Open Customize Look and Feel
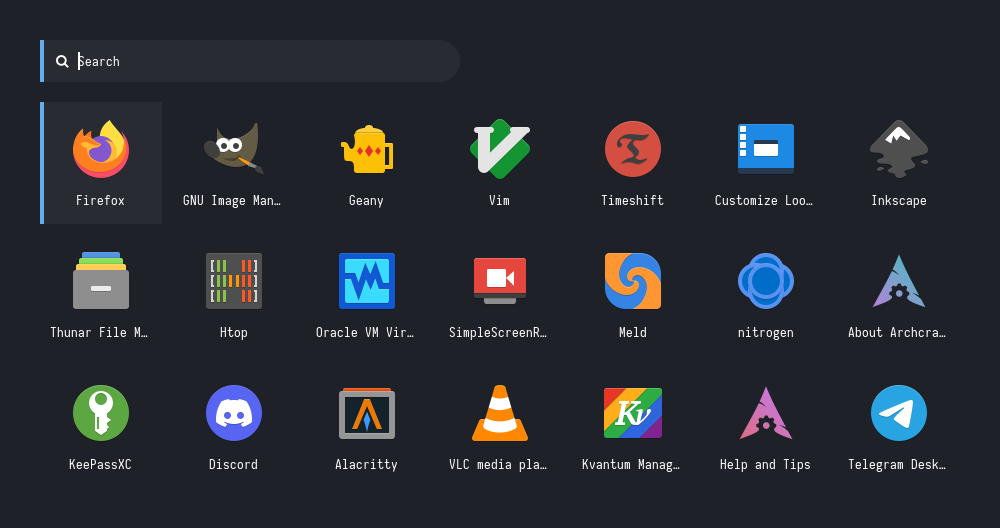Image resolution: width=1000 pixels, height=528 pixels. 765,150
